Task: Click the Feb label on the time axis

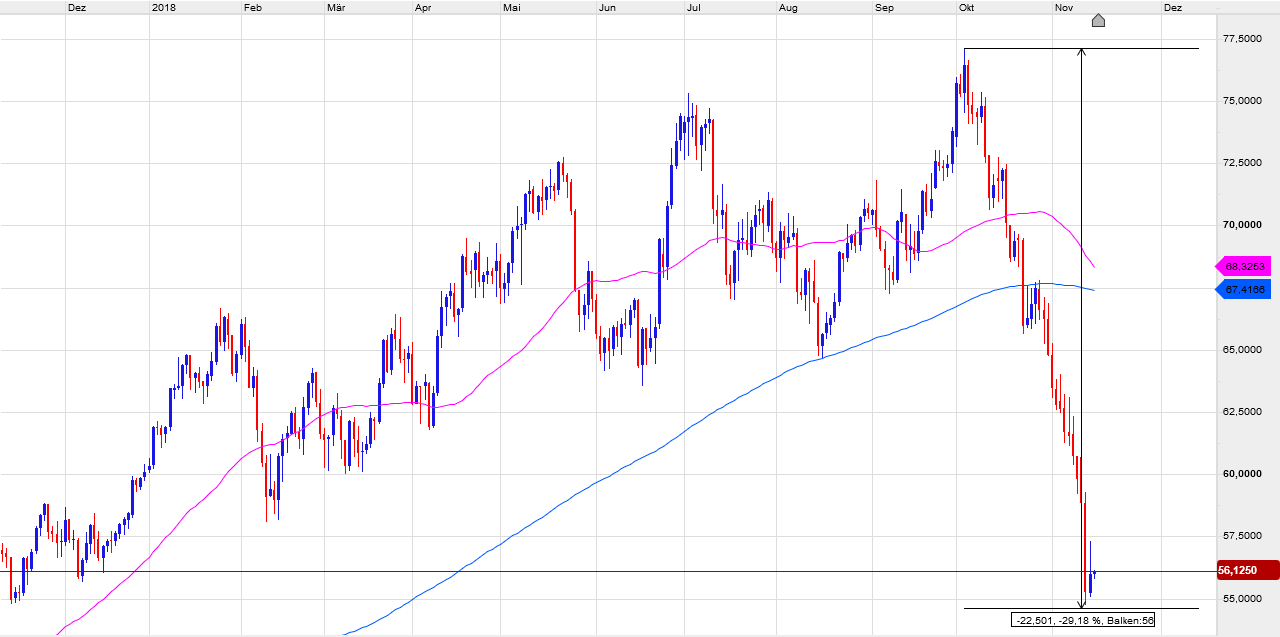Action: [x=253, y=7]
